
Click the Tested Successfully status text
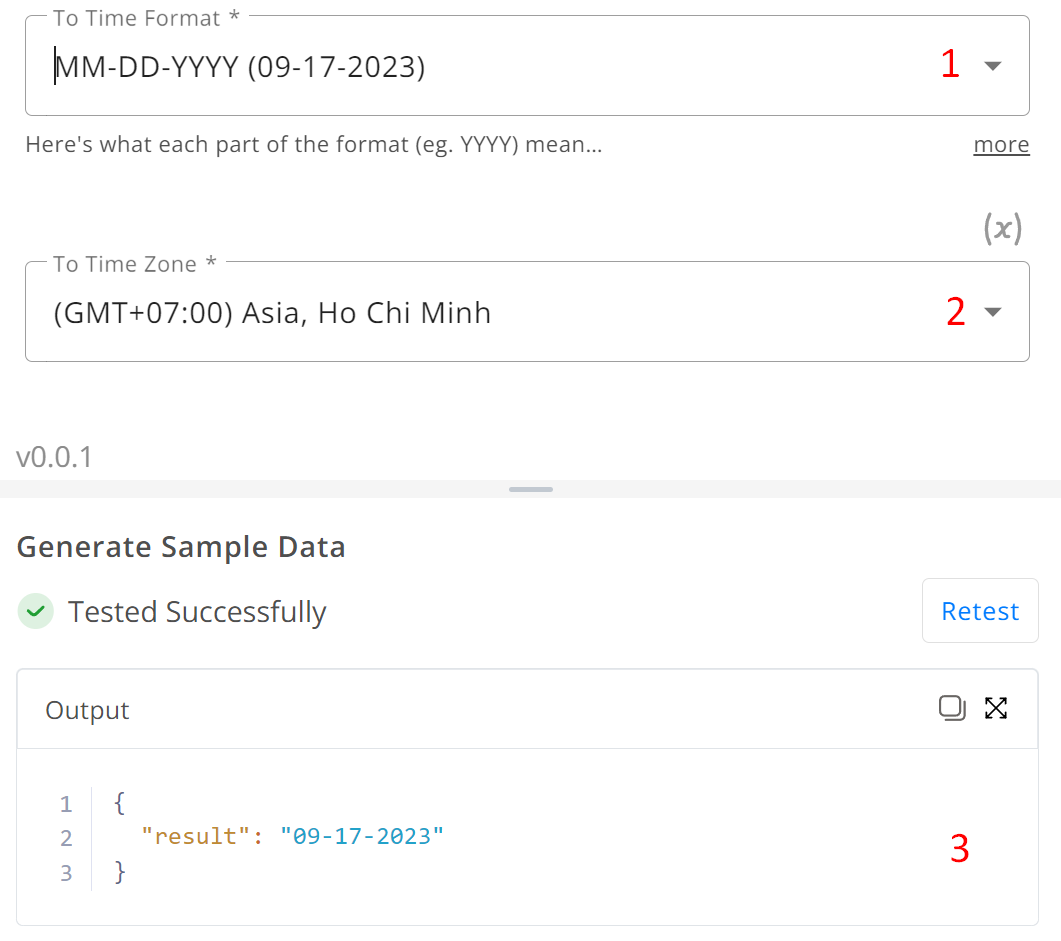point(197,612)
